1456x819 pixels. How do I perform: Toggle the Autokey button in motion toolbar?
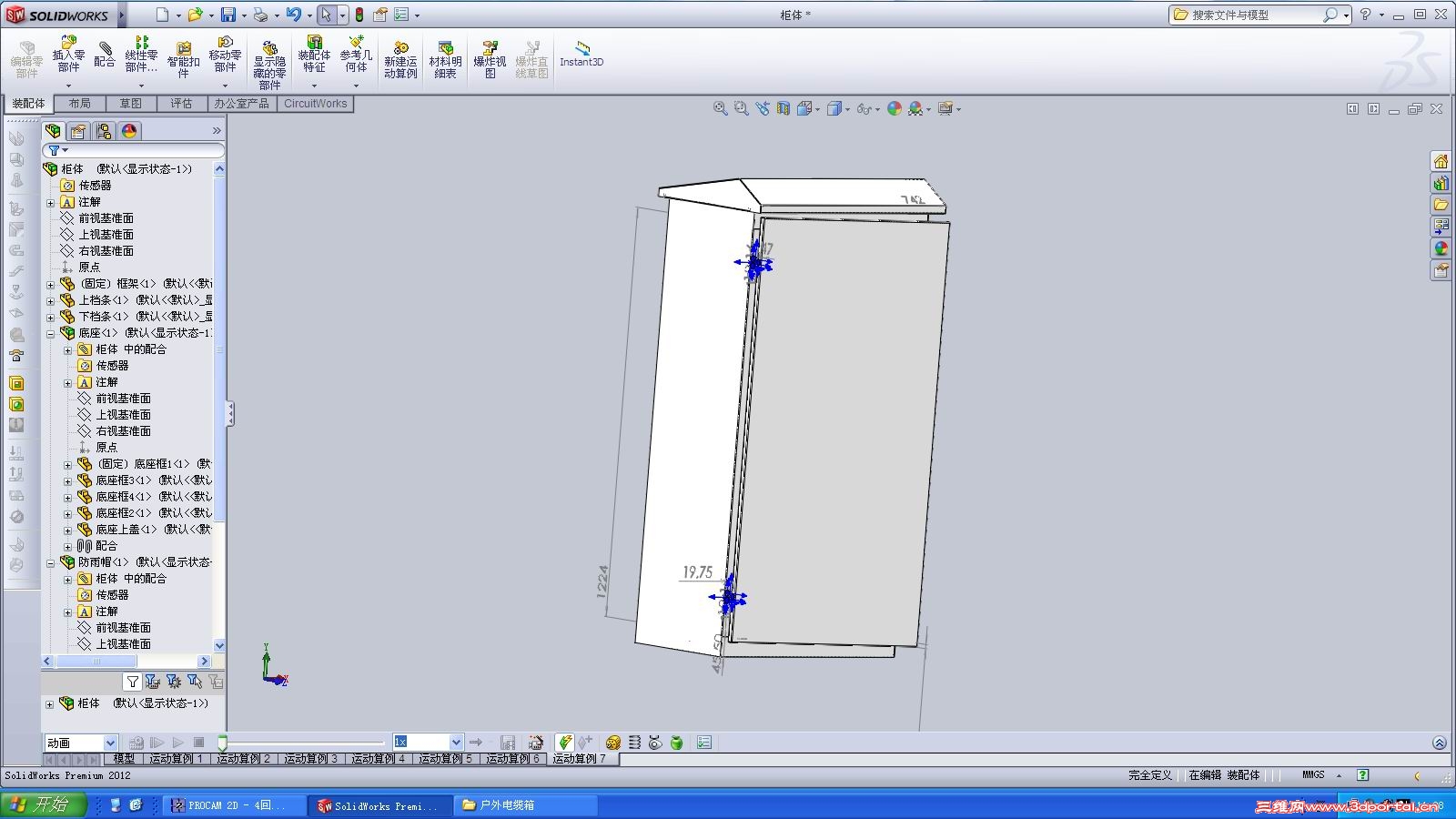tap(564, 743)
